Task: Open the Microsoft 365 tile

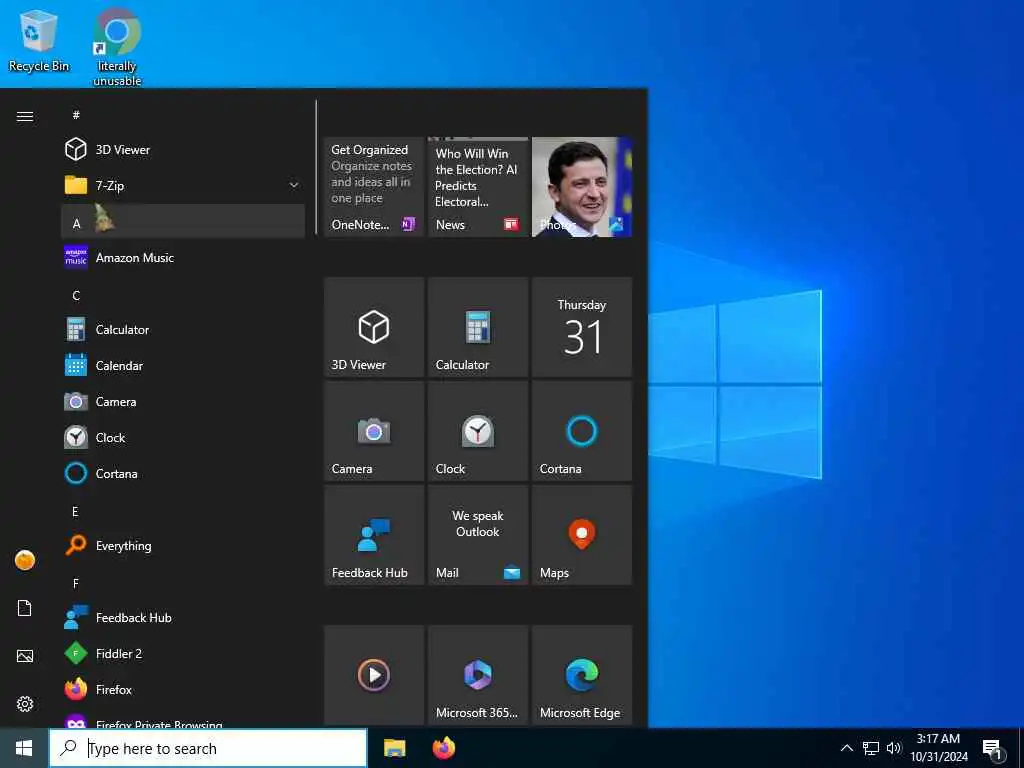Action: point(478,675)
